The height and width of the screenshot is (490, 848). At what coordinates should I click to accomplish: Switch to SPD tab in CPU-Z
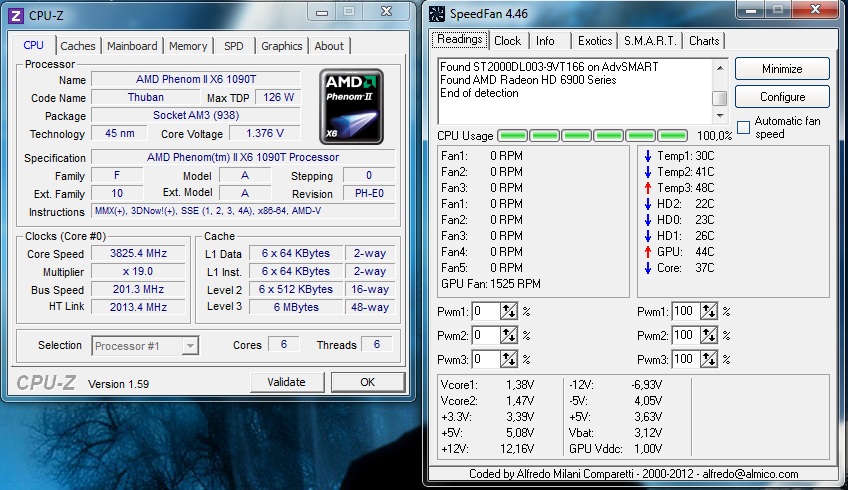[234, 46]
